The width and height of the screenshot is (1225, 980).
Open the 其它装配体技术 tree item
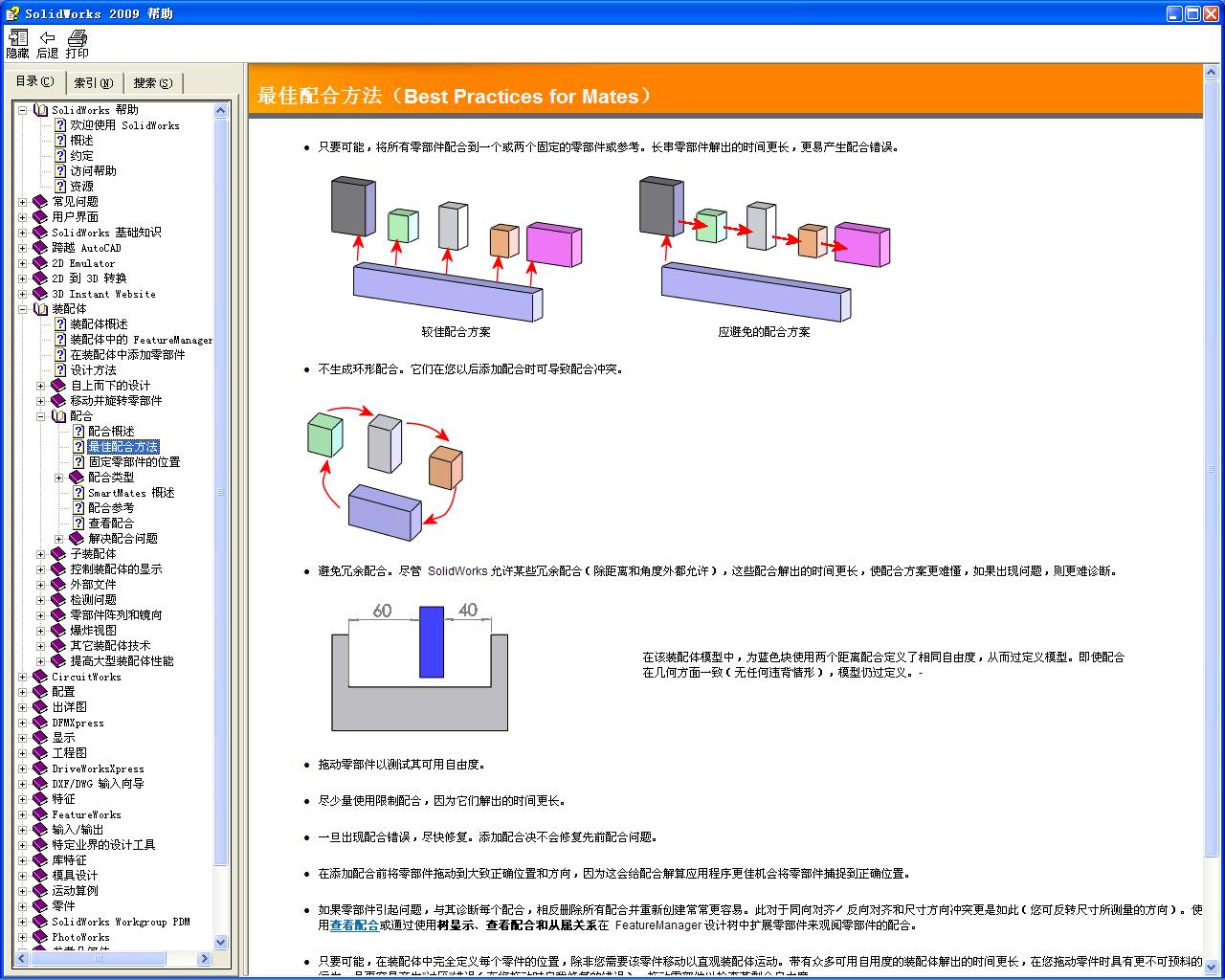point(110,646)
